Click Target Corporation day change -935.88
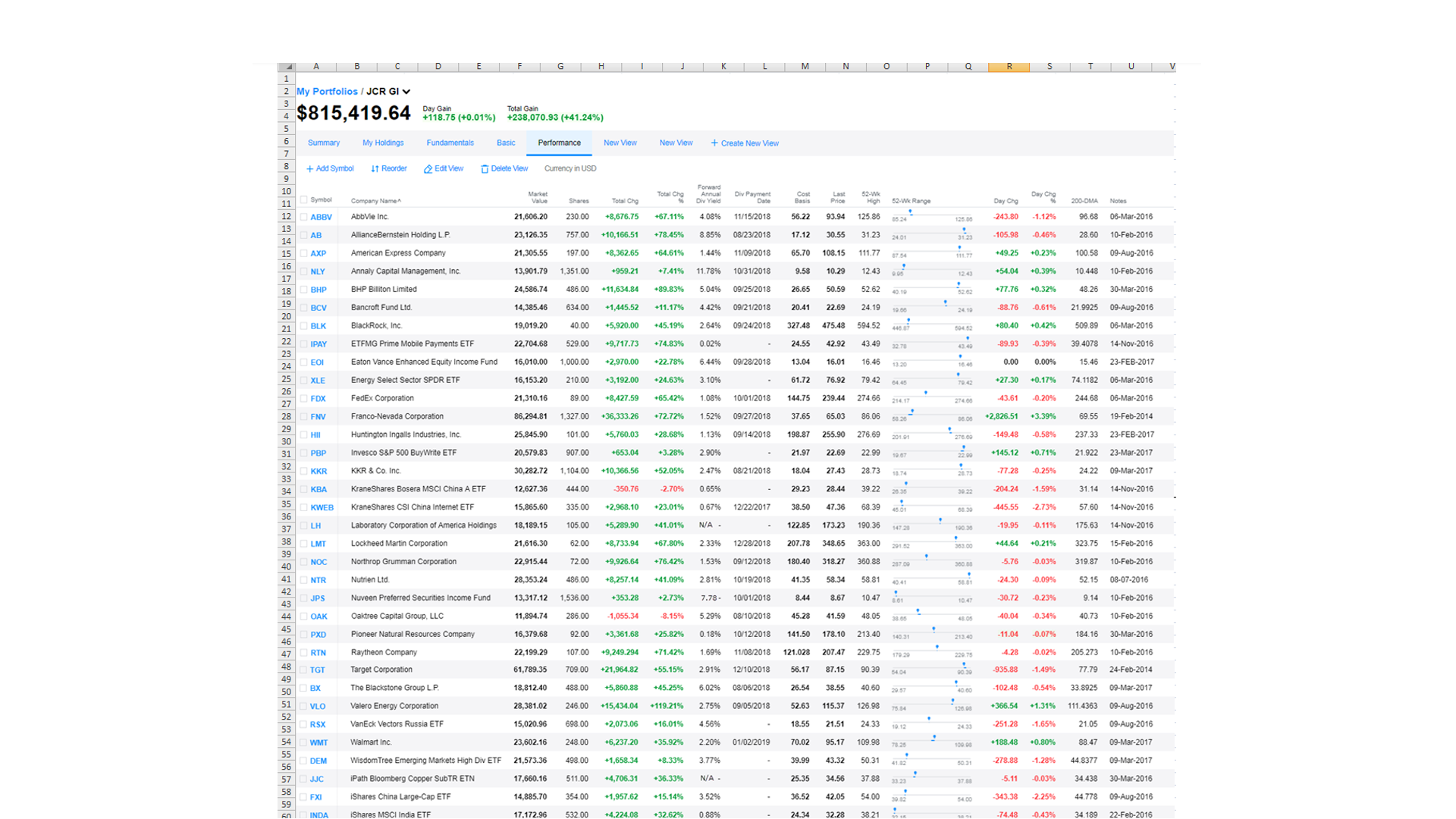Screen dimensions: 1456x819 pyautogui.click(x=1006, y=670)
